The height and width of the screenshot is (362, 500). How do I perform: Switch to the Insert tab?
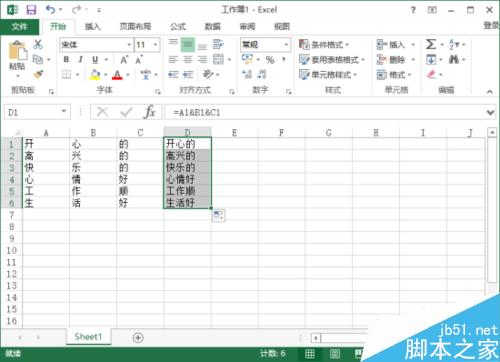pyautogui.click(x=93, y=26)
